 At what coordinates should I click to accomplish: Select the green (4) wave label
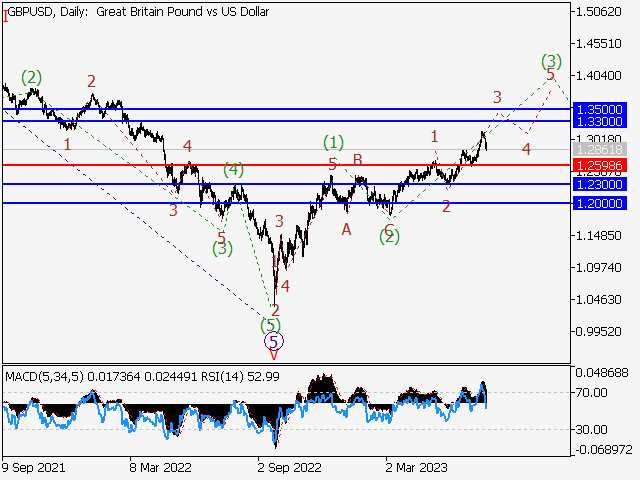point(233,169)
